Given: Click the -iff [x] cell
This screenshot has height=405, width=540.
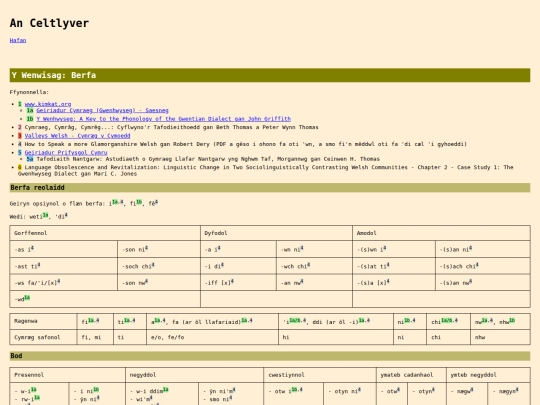Looking at the screenshot, I should point(238,283).
